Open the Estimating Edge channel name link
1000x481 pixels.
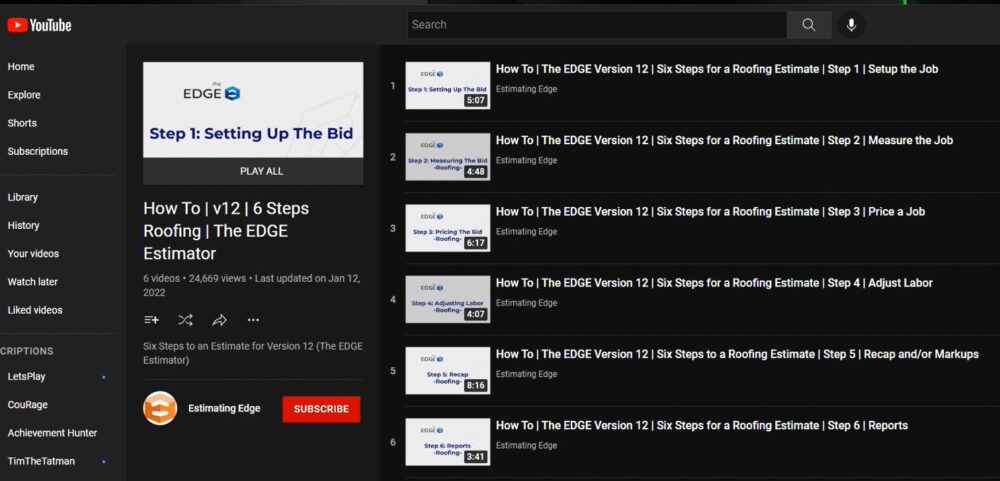tap(224, 408)
